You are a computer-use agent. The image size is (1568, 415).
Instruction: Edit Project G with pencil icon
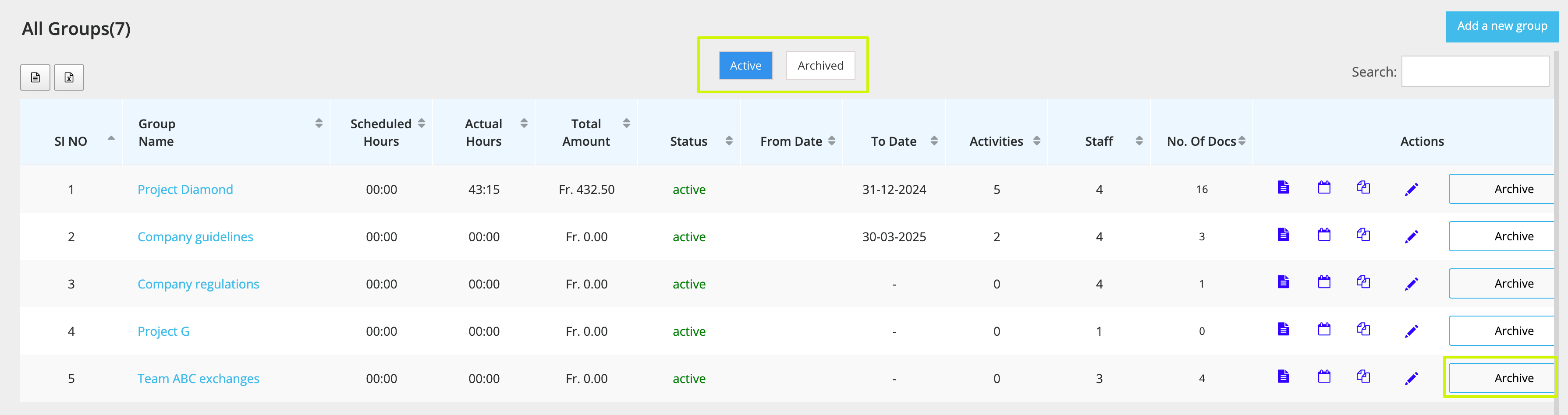[1411, 331]
